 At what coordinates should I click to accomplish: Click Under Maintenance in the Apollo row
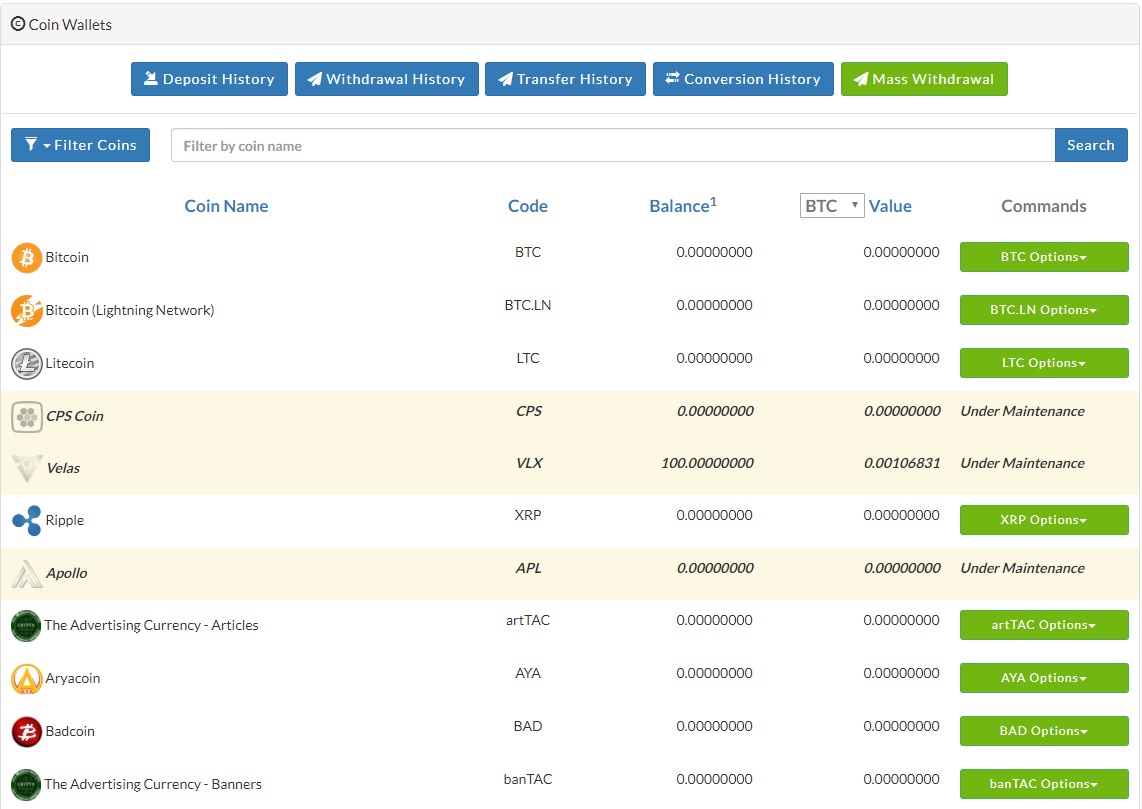(x=1023, y=569)
